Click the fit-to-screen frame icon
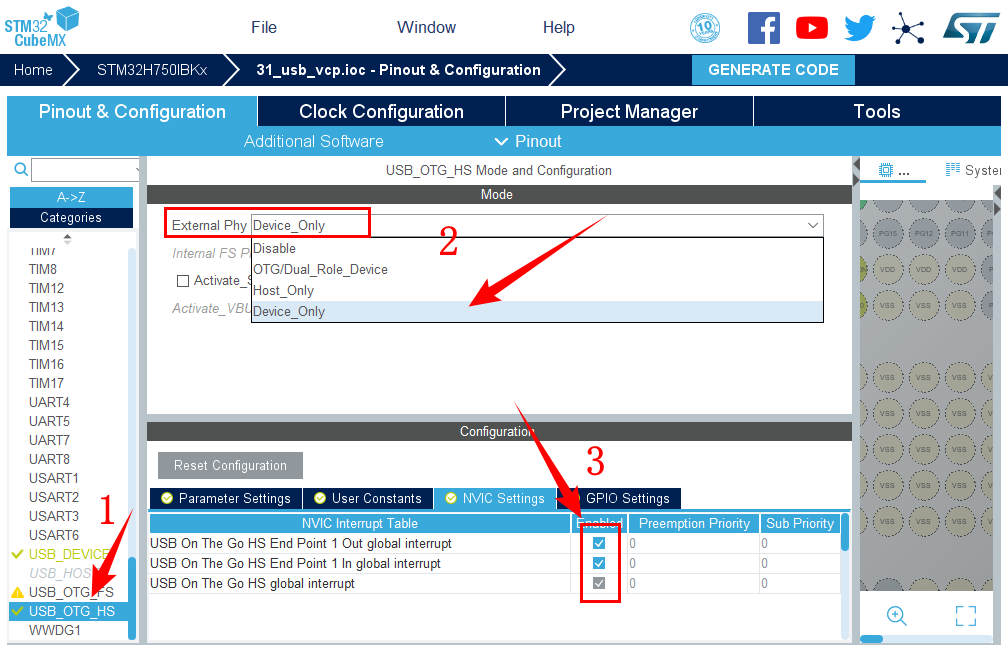 tap(965, 616)
